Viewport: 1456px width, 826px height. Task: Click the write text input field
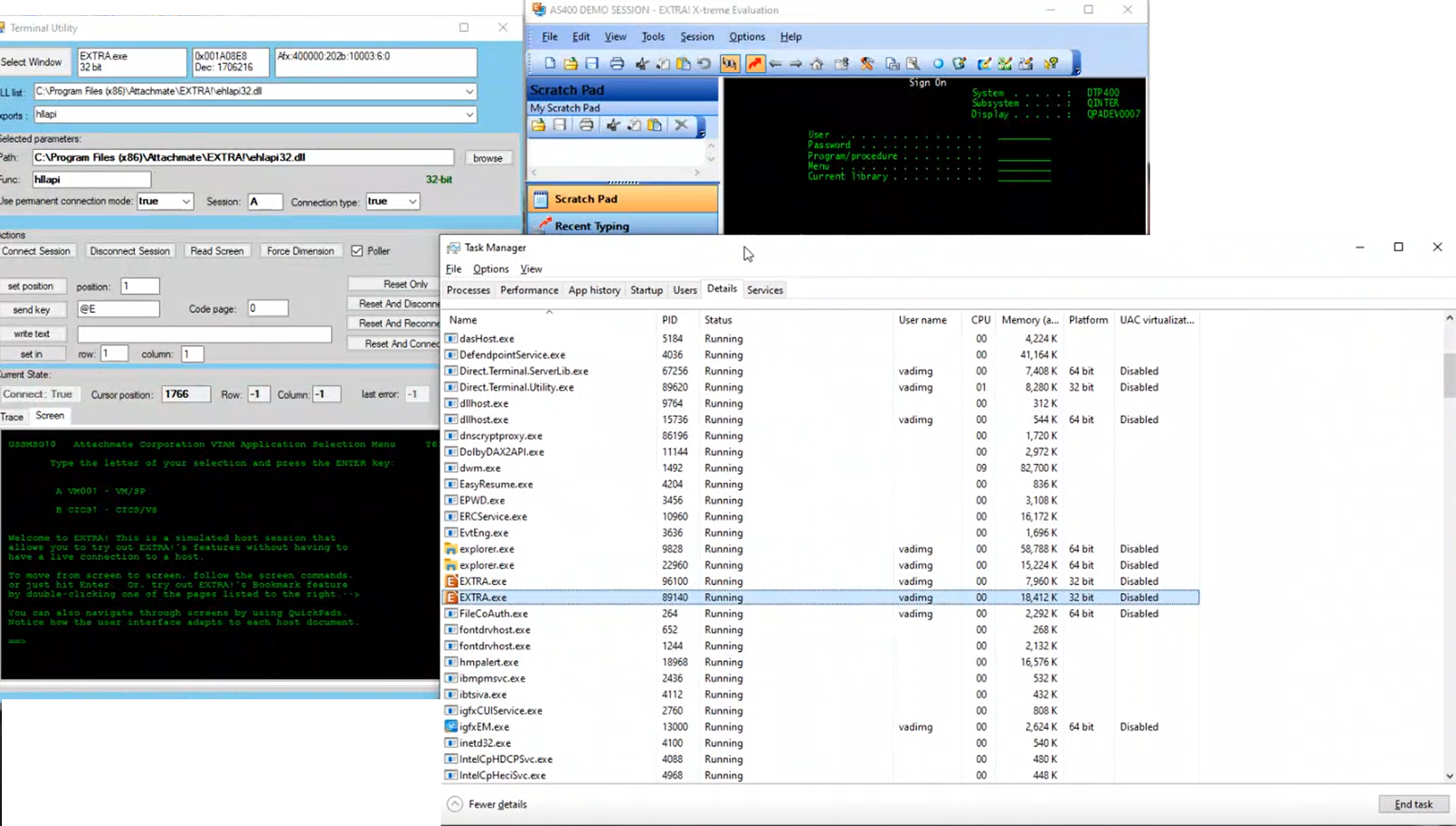point(204,334)
